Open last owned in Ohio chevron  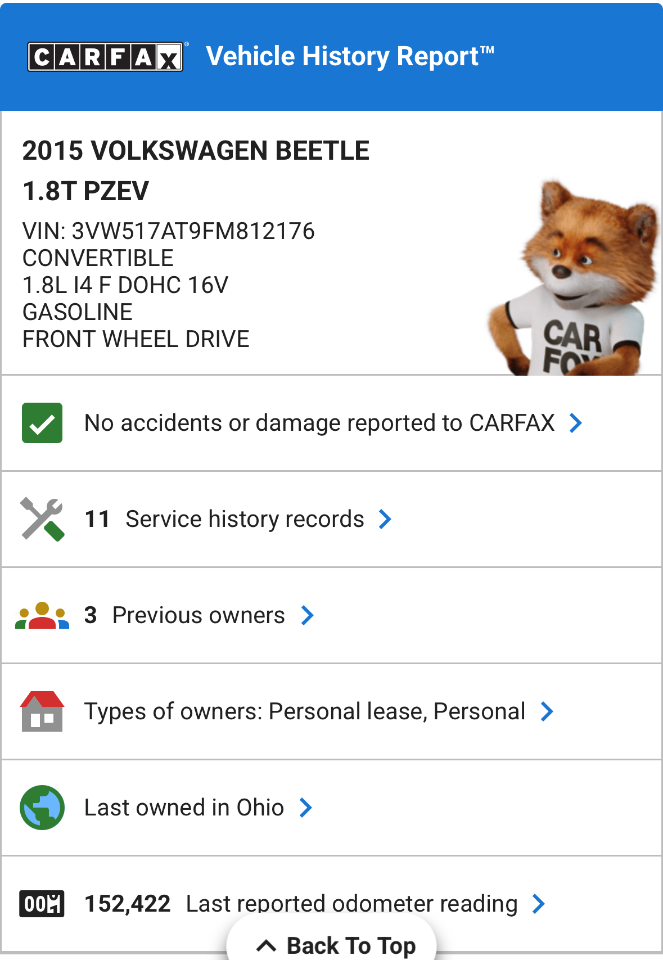coord(306,807)
